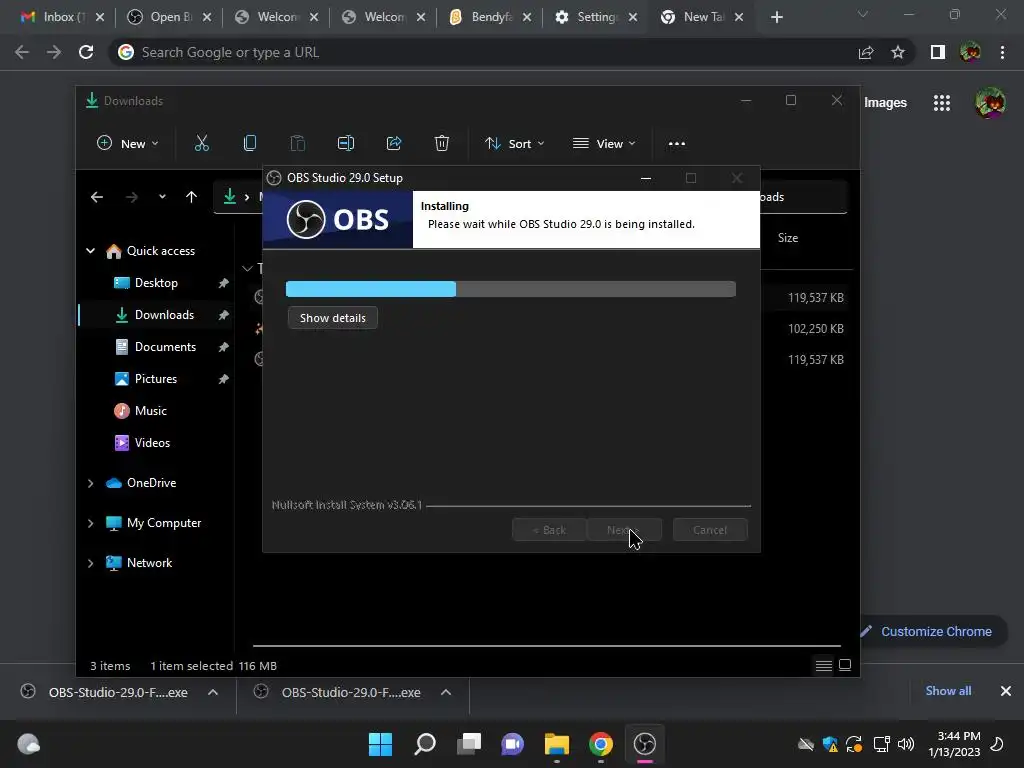The image size is (1024, 768).
Task: Expand the My Computer tree node
Action: 91,523
